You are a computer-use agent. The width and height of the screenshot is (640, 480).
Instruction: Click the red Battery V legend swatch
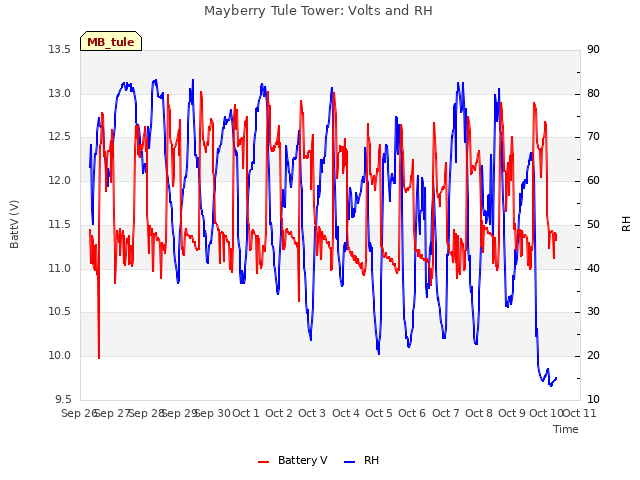pos(264,462)
